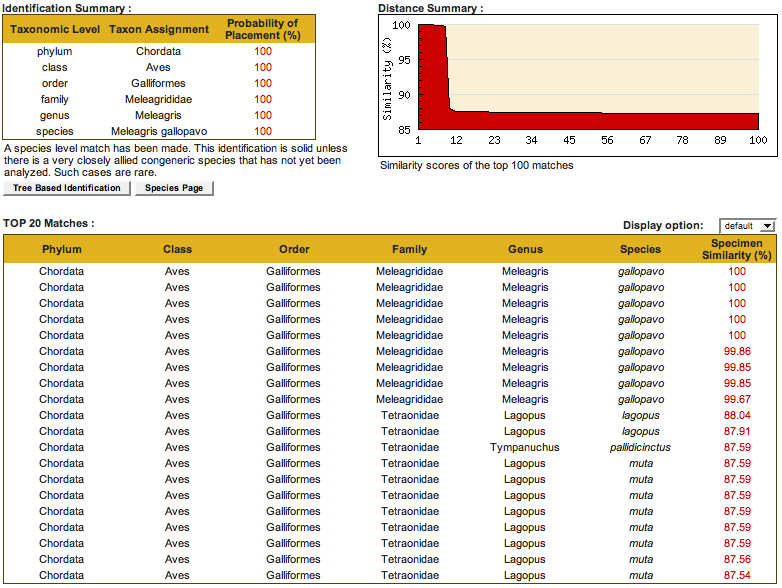Select the Genus column header
Screen dimensions: 782x588
point(525,249)
